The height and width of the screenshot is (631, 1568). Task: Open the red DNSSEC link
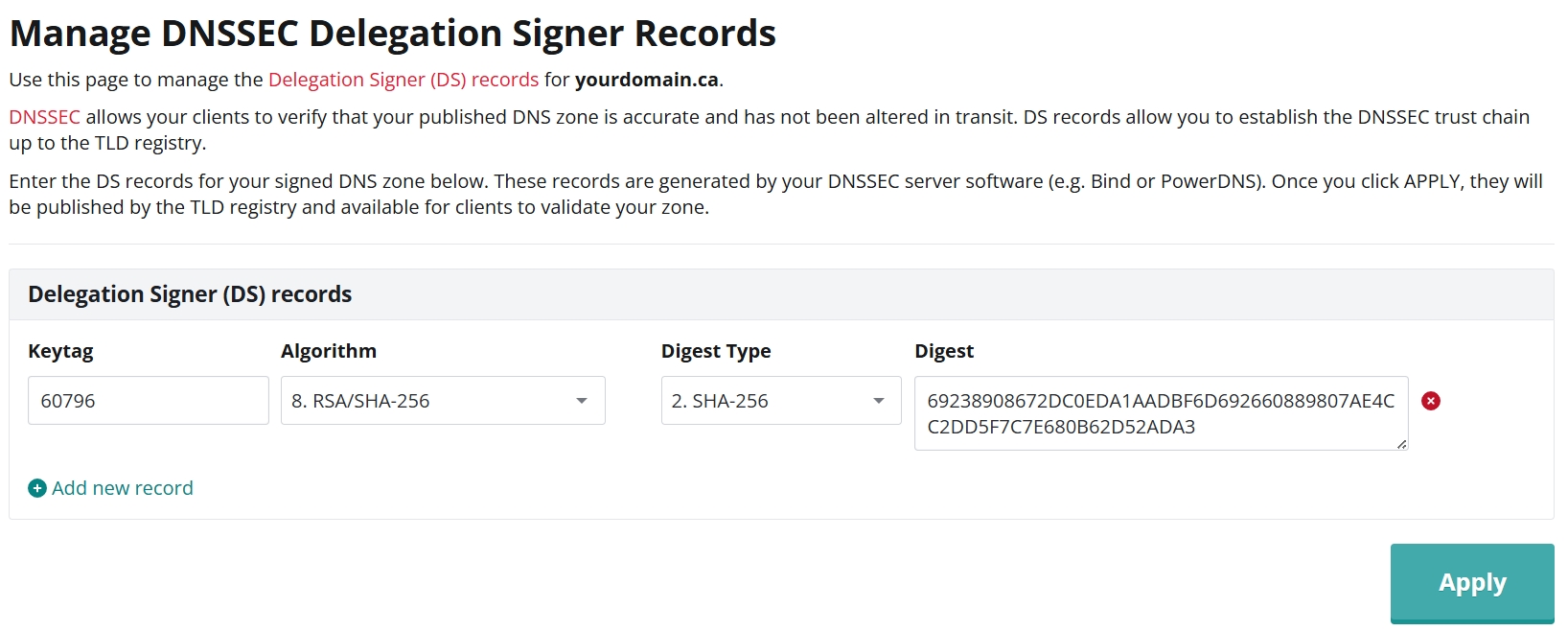(45, 117)
